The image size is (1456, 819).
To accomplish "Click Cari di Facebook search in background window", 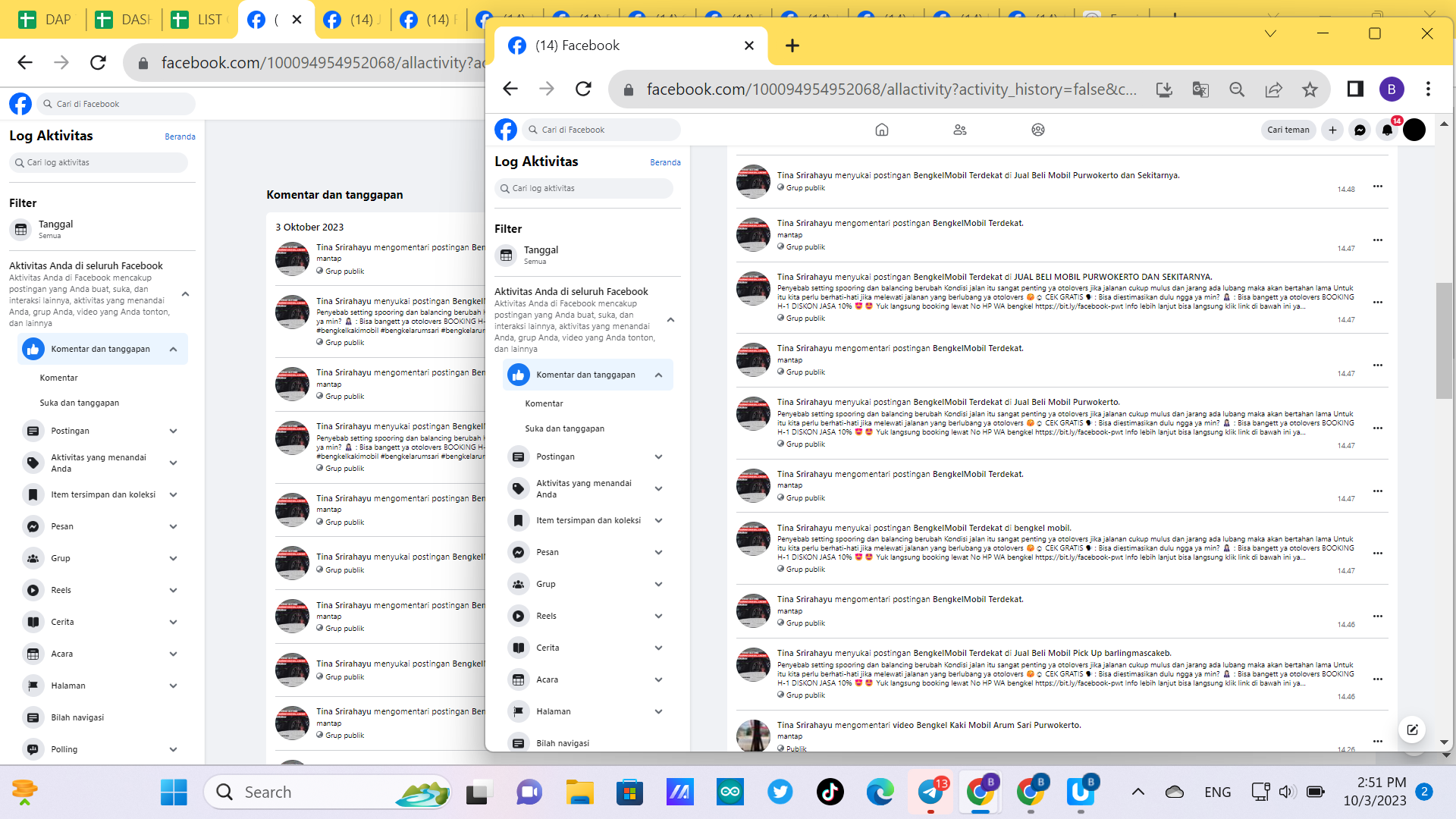I will click(115, 104).
